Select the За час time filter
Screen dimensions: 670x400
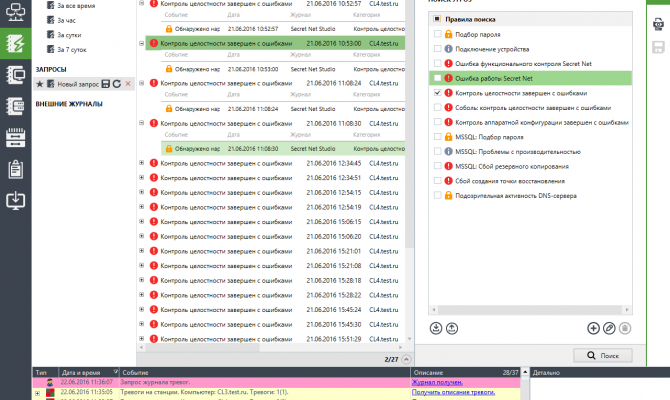pos(66,20)
